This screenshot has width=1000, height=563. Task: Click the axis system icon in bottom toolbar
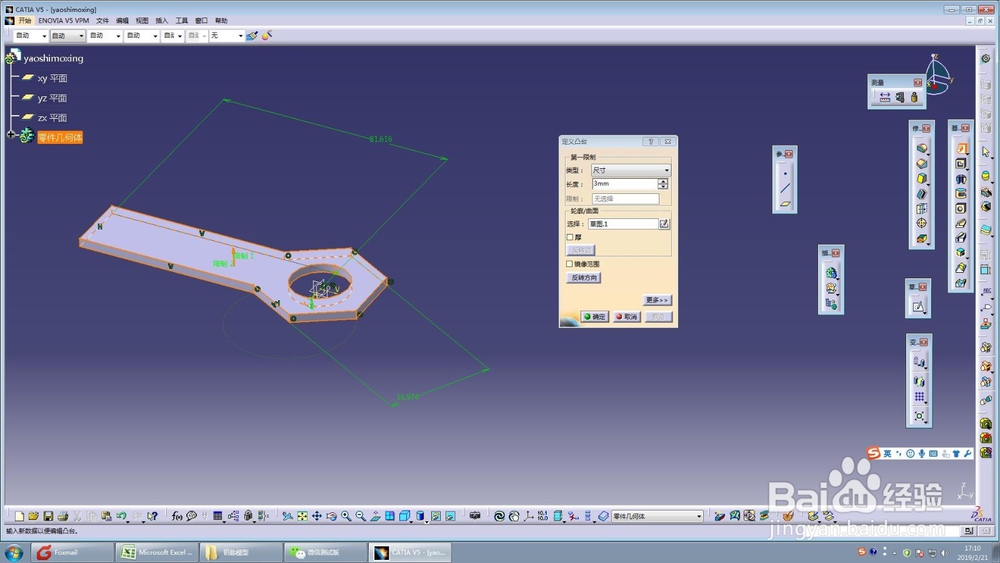tap(529, 516)
